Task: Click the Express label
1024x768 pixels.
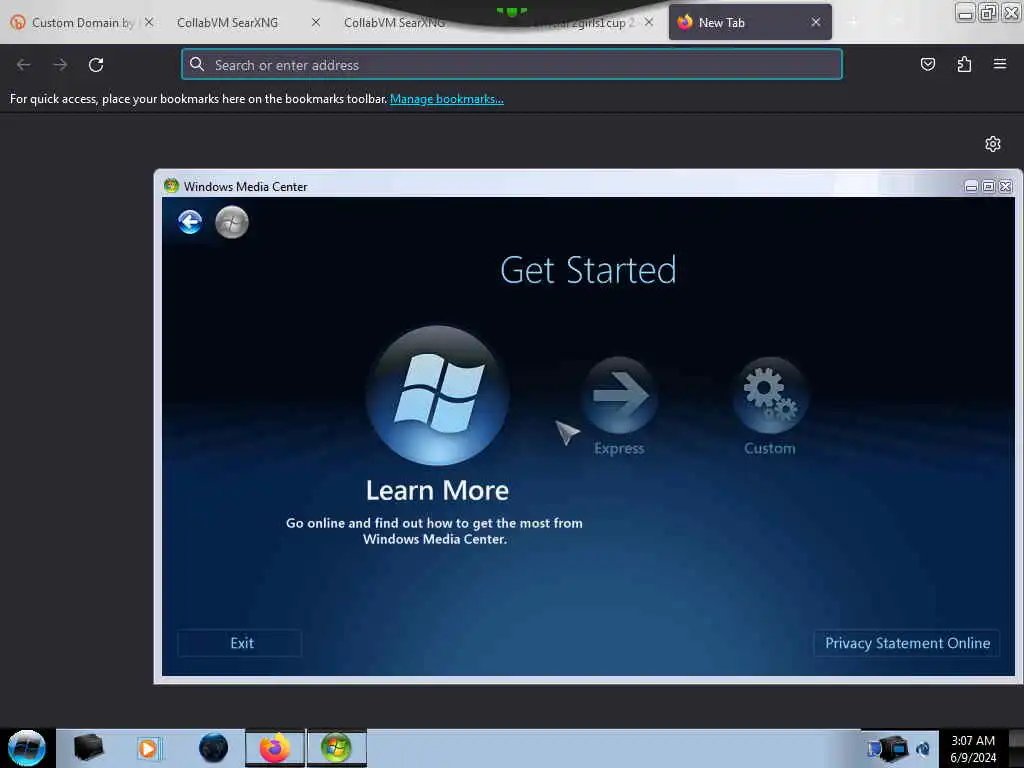Action: 619,449
